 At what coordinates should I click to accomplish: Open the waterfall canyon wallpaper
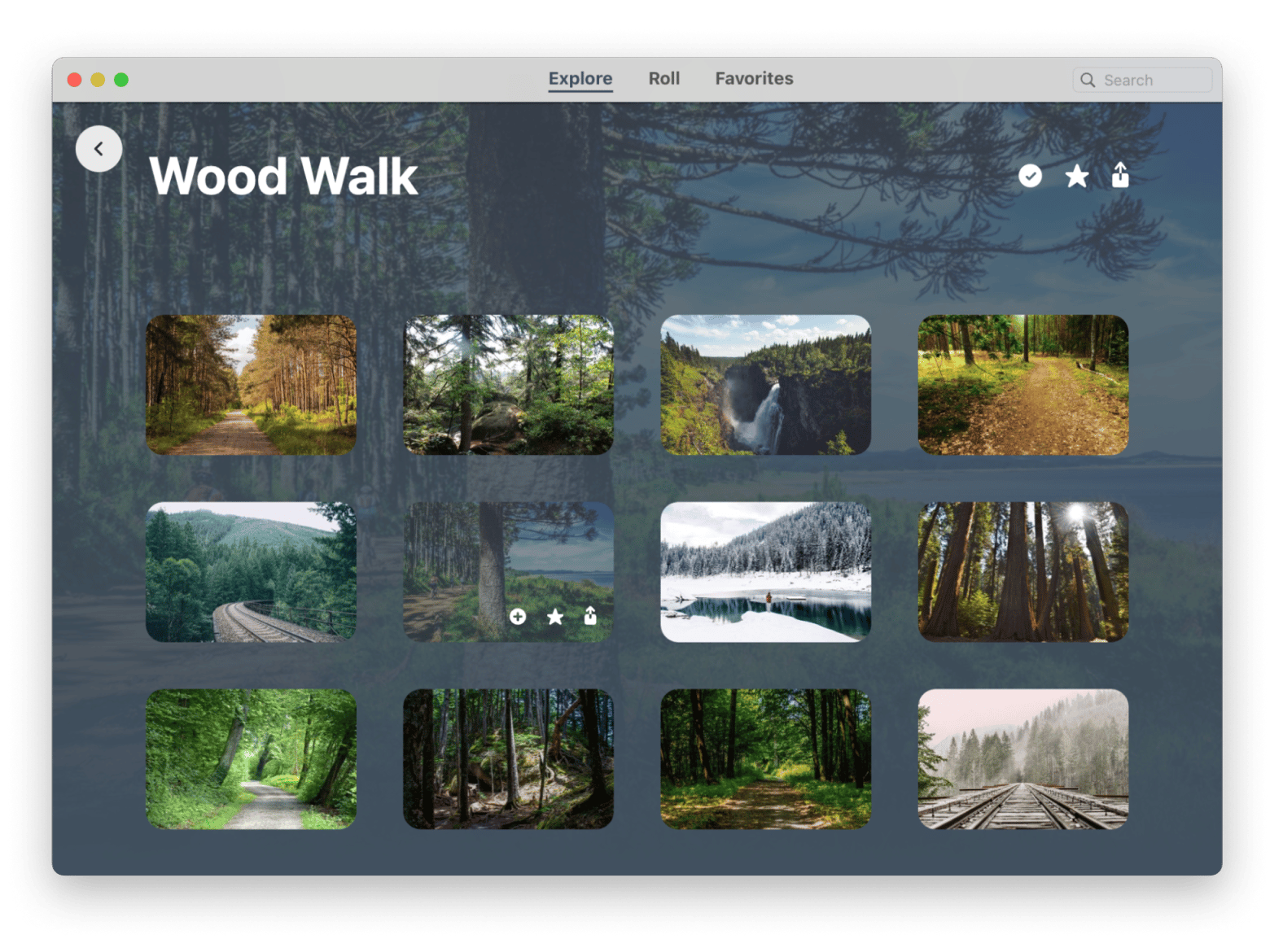(x=765, y=385)
